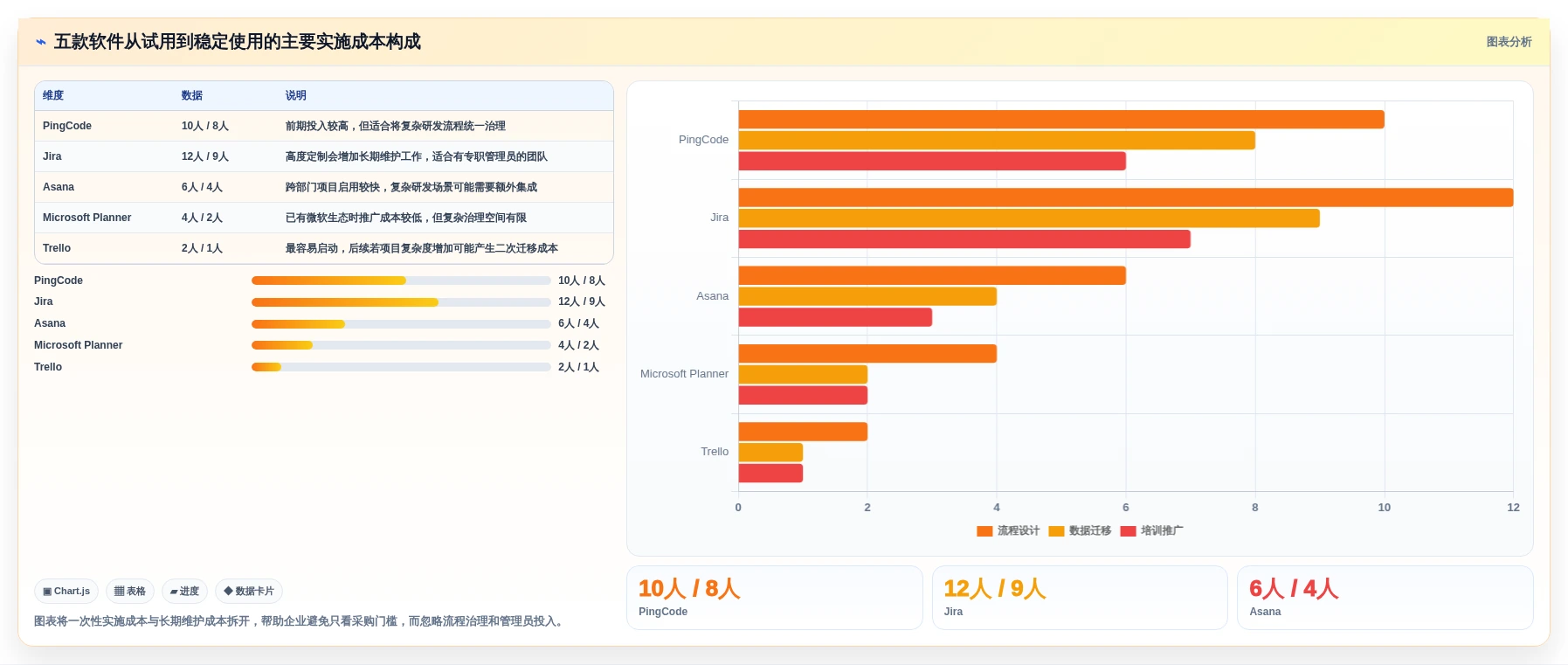The image size is (1568, 665).
Task: Click the description starting 跨部门项目启用较快
Action: click(x=411, y=187)
